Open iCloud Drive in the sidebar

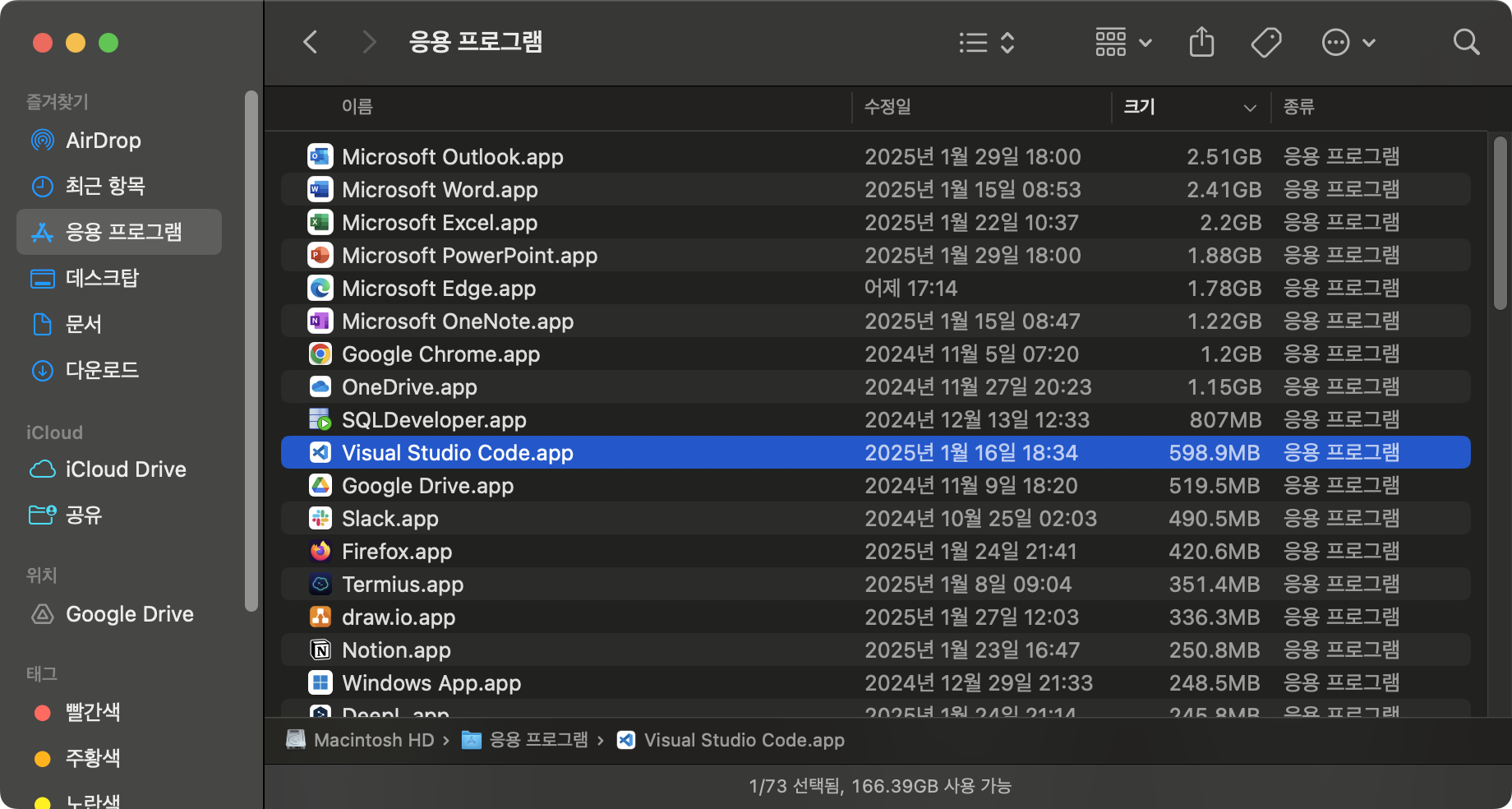coord(119,469)
